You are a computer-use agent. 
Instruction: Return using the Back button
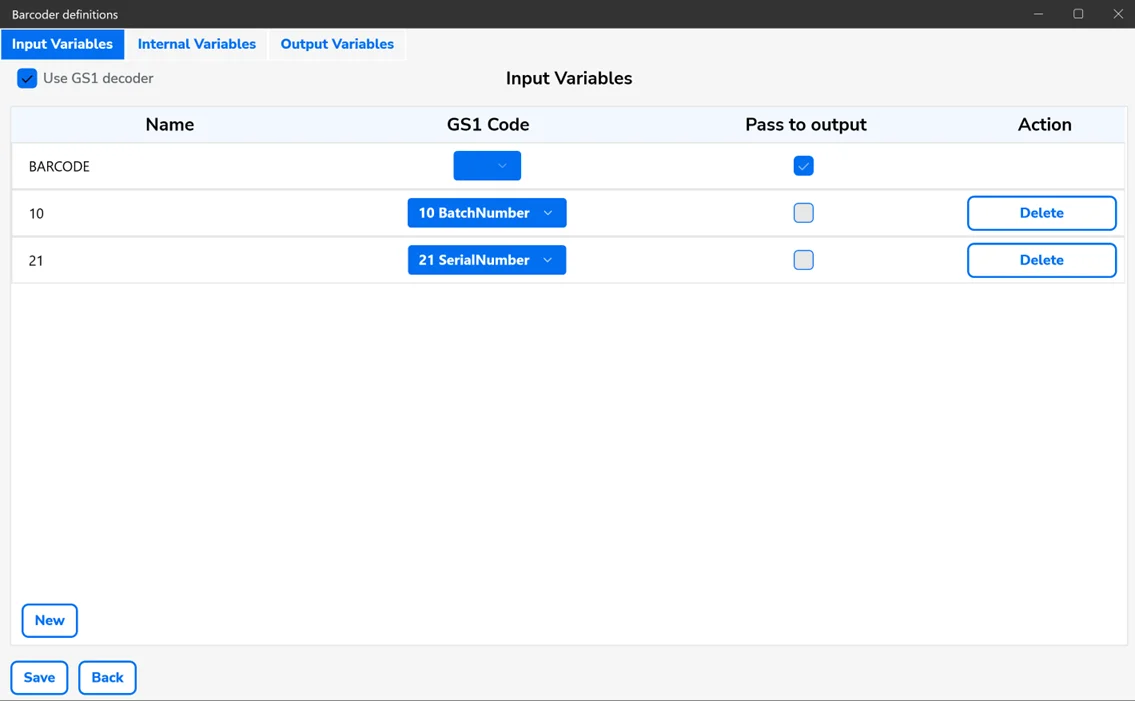pyautogui.click(x=107, y=677)
